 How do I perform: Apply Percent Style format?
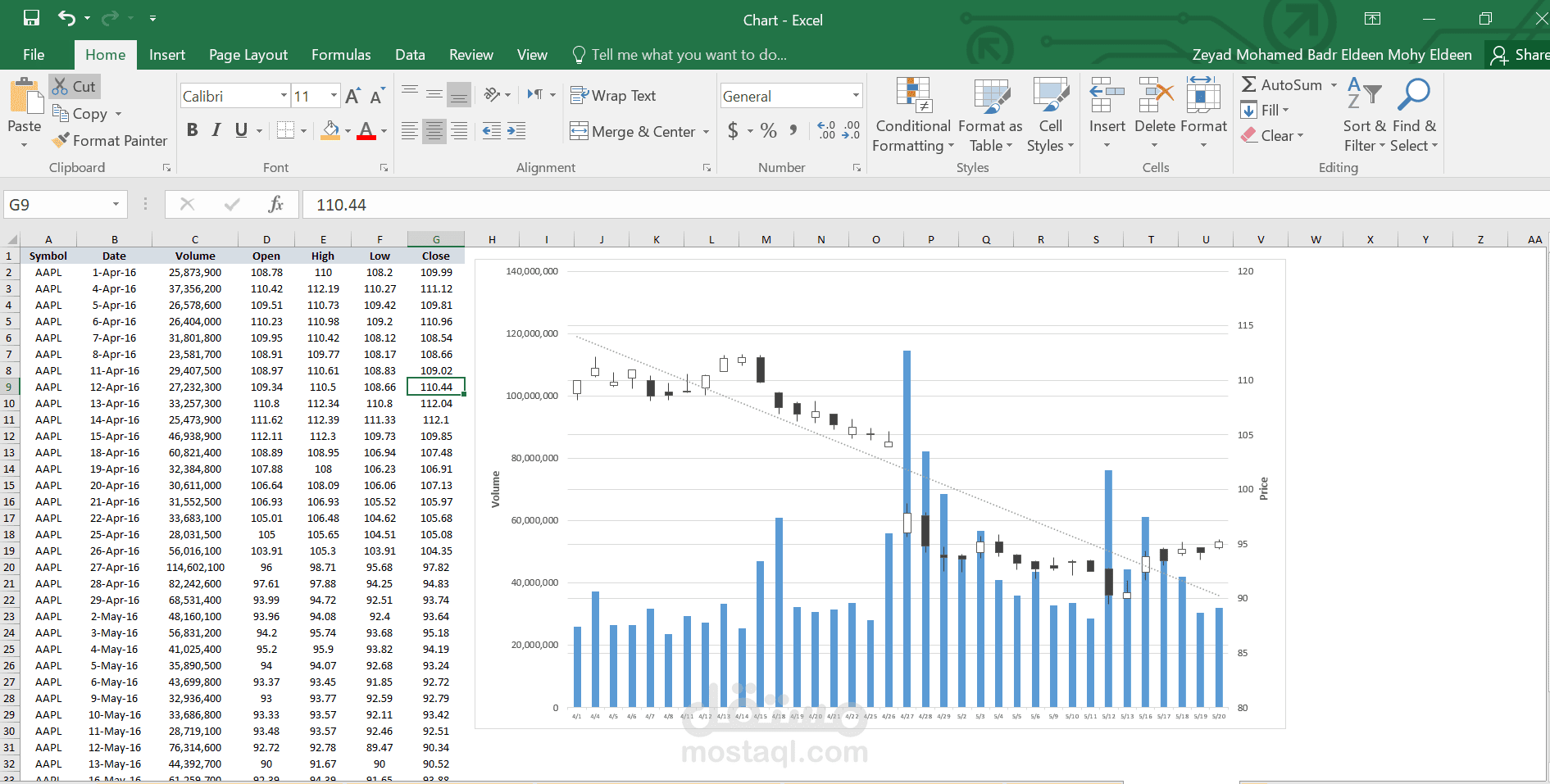tap(768, 131)
